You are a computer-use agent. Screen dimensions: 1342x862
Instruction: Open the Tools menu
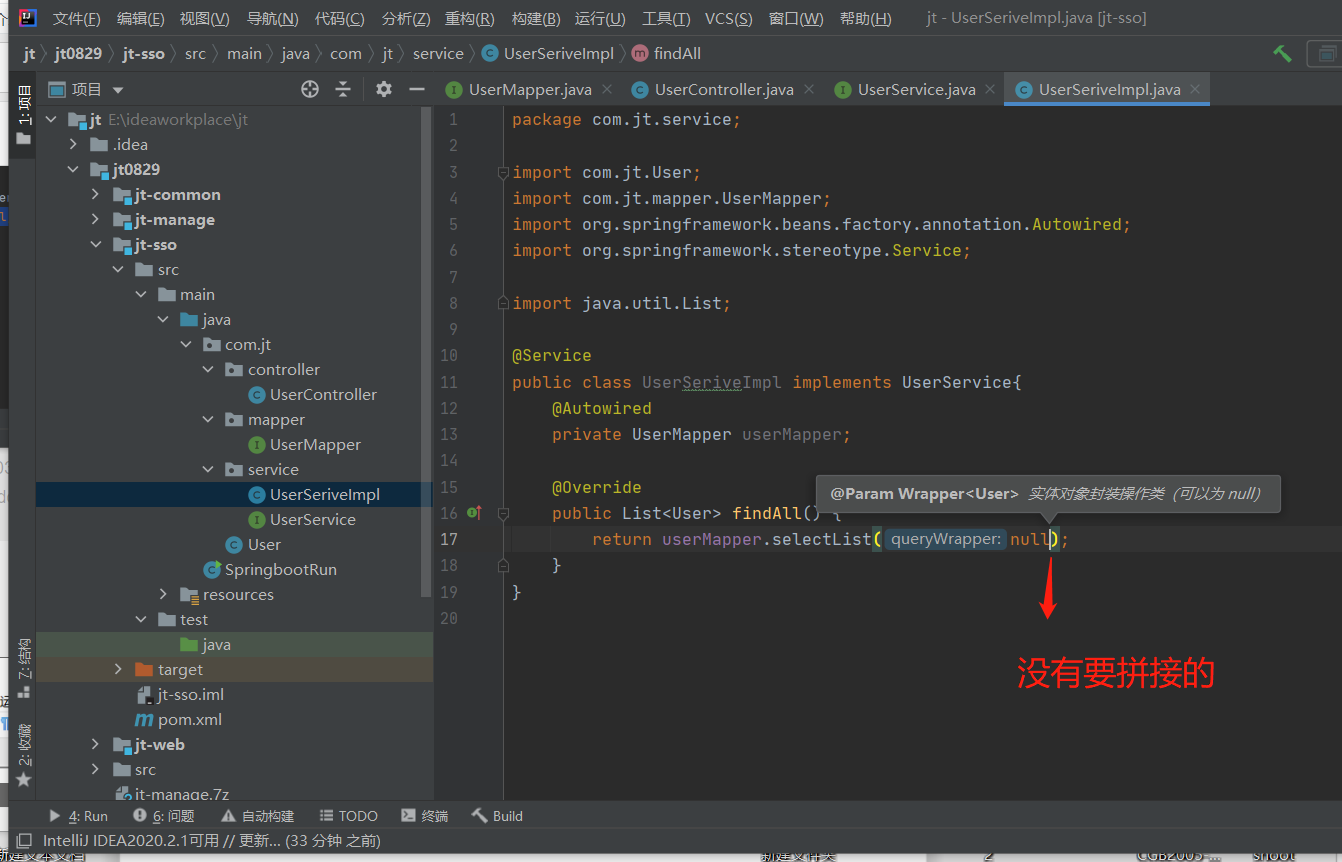click(x=666, y=18)
